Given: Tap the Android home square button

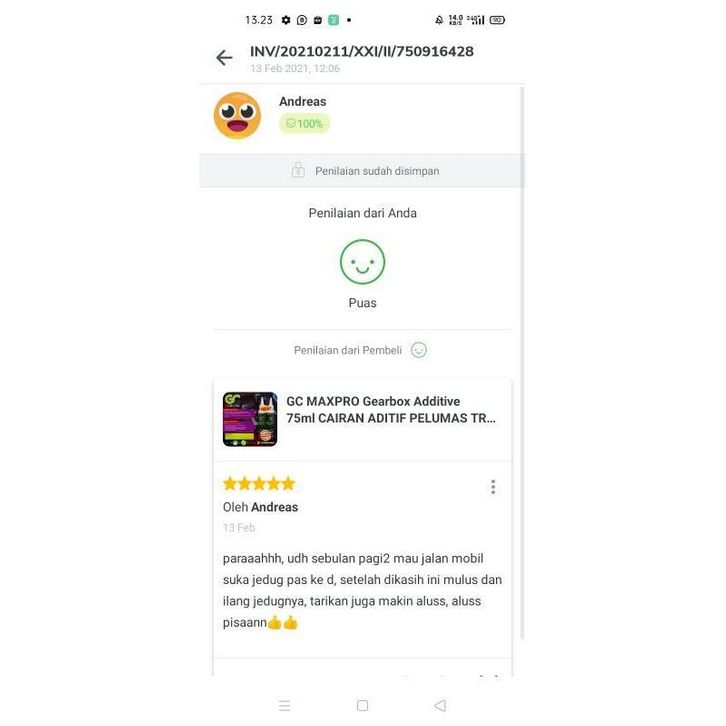Looking at the screenshot, I should pos(363,706).
